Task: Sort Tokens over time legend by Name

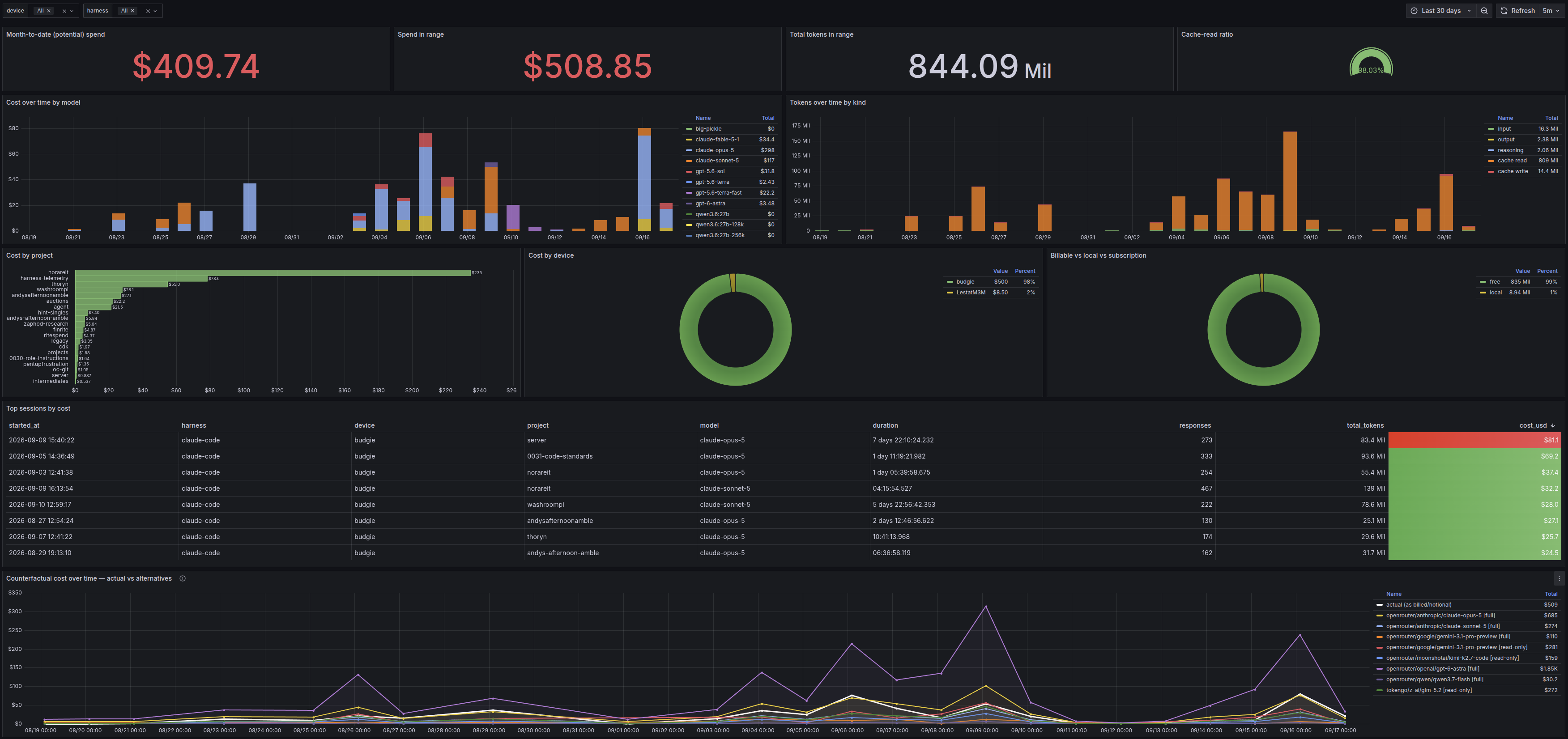Action: (x=1505, y=118)
